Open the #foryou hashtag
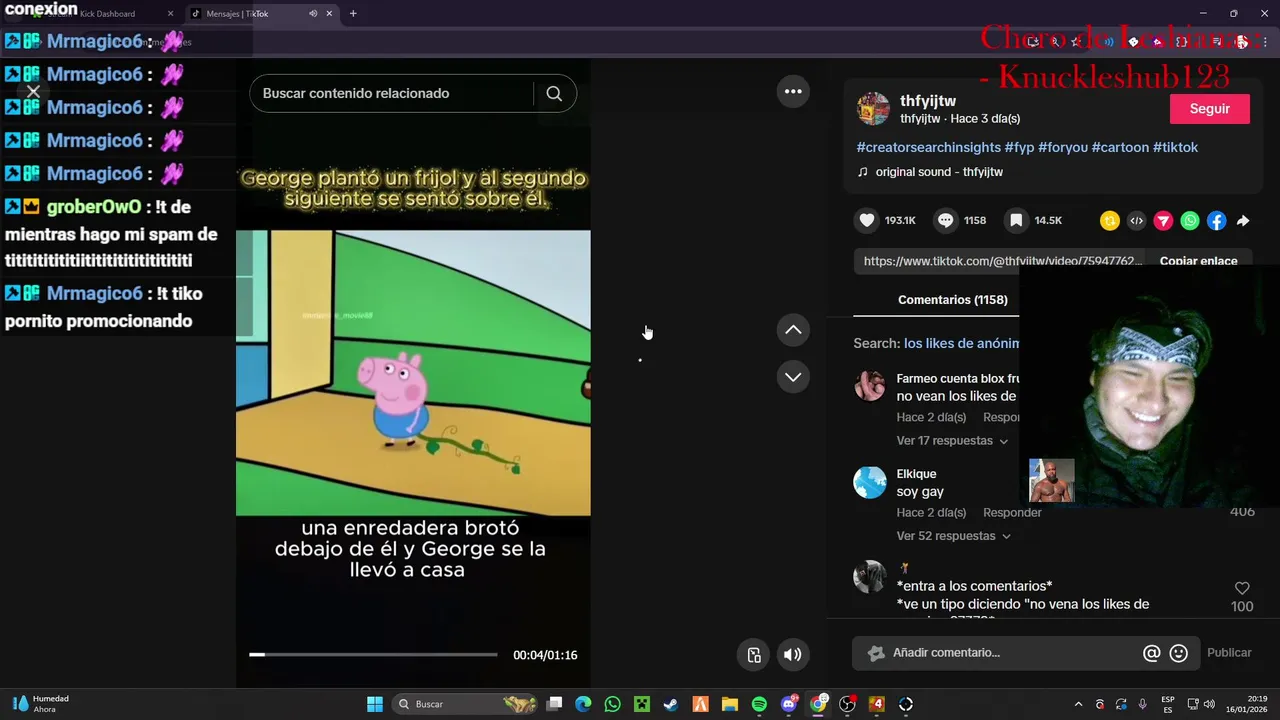 [x=1062, y=147]
